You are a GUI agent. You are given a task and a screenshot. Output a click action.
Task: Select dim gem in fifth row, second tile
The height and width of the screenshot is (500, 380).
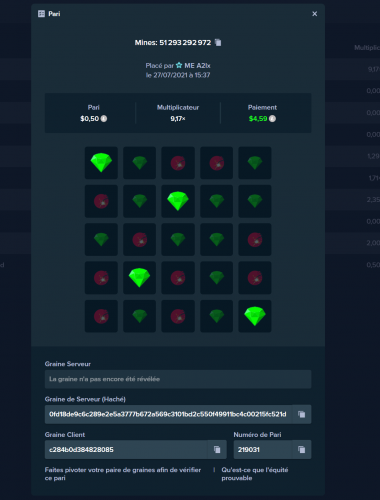pyautogui.click(x=139, y=316)
